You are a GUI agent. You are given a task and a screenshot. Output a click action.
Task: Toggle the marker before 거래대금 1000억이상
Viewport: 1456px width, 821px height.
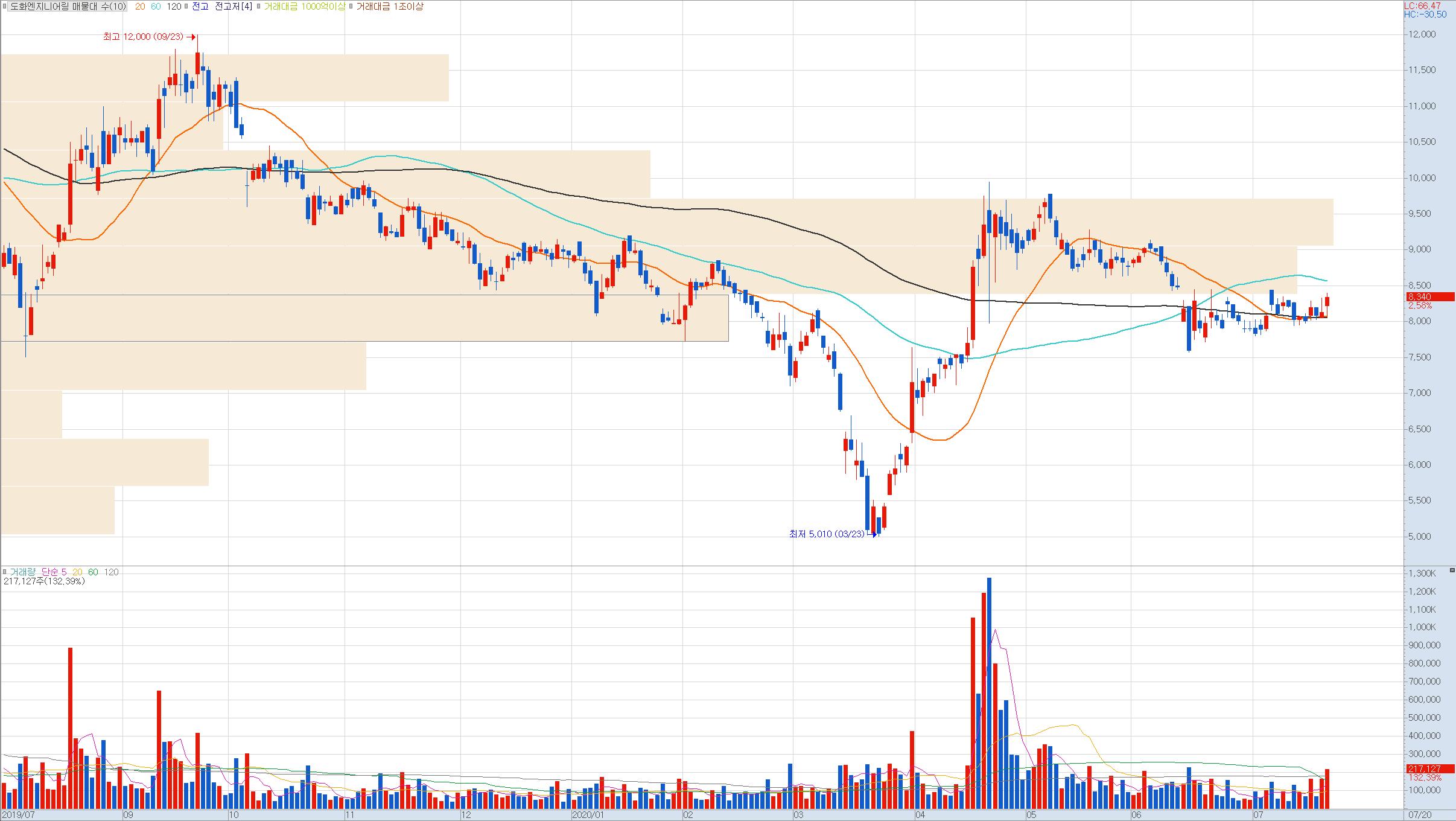(x=259, y=7)
